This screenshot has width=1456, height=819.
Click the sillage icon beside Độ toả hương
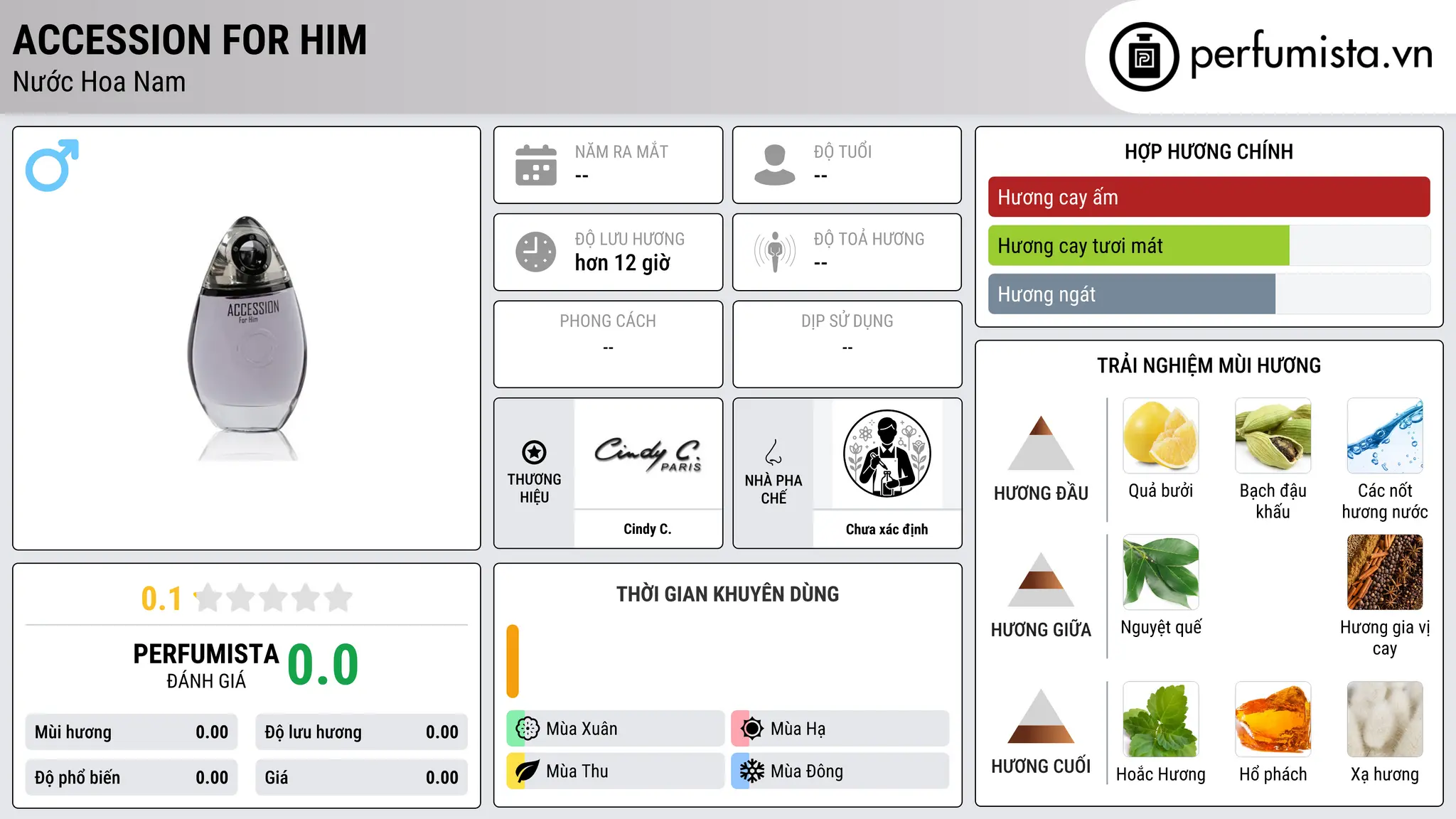point(775,252)
